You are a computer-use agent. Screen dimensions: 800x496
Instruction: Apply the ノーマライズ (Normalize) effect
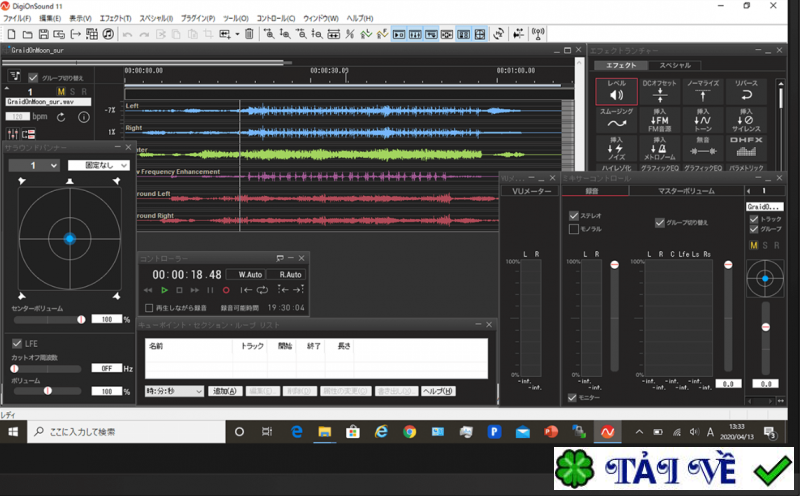click(701, 92)
